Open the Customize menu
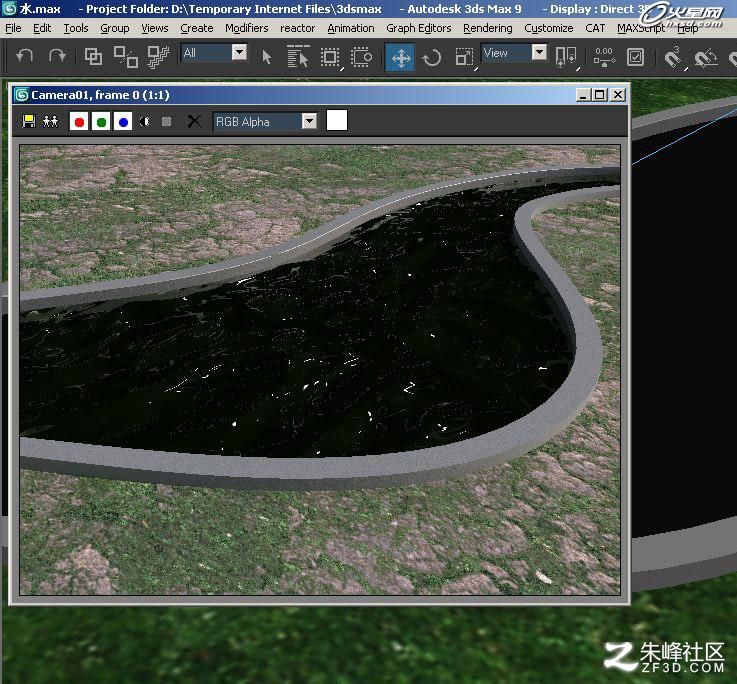The height and width of the screenshot is (684, 737). (x=549, y=28)
